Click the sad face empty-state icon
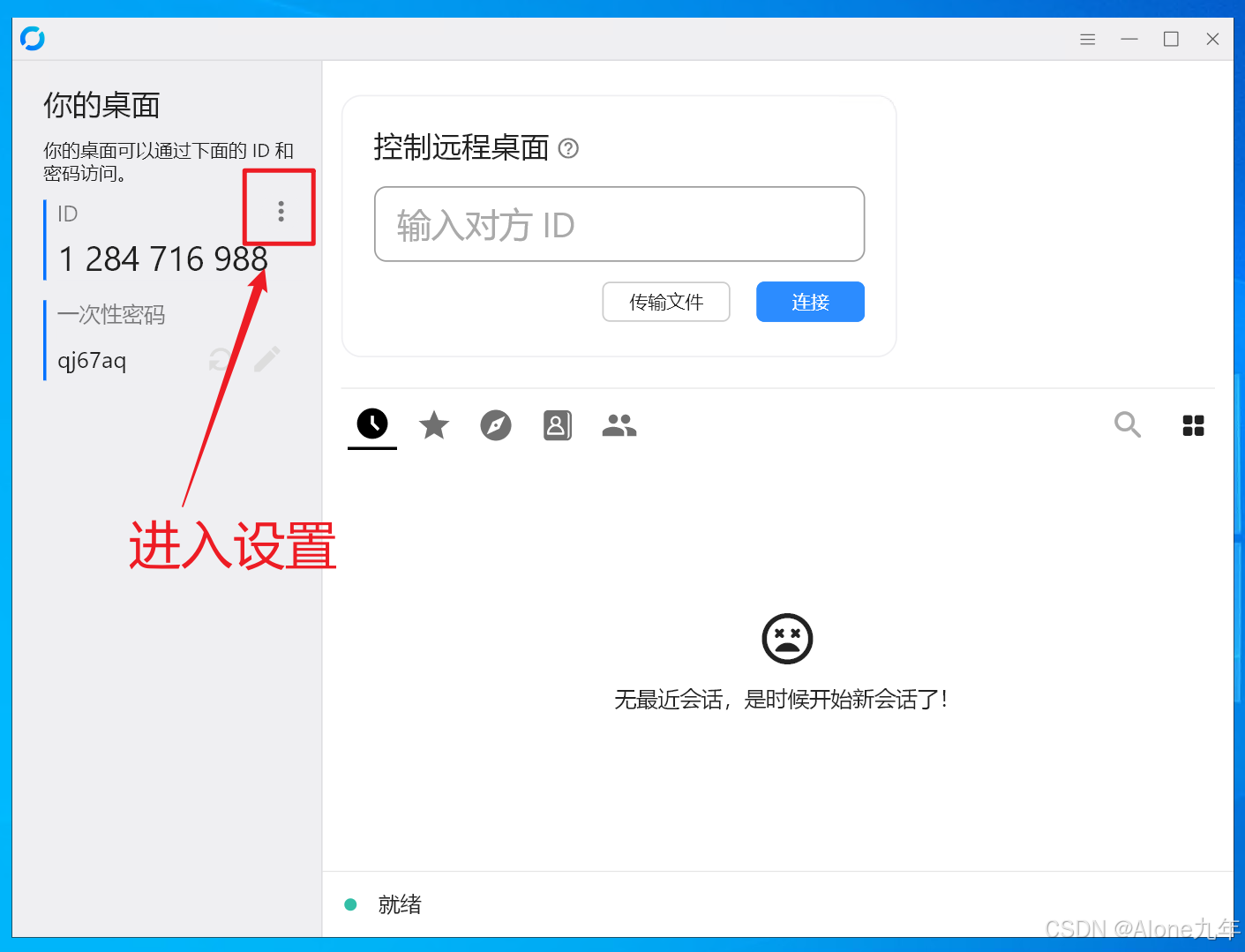The image size is (1245, 952). (787, 639)
